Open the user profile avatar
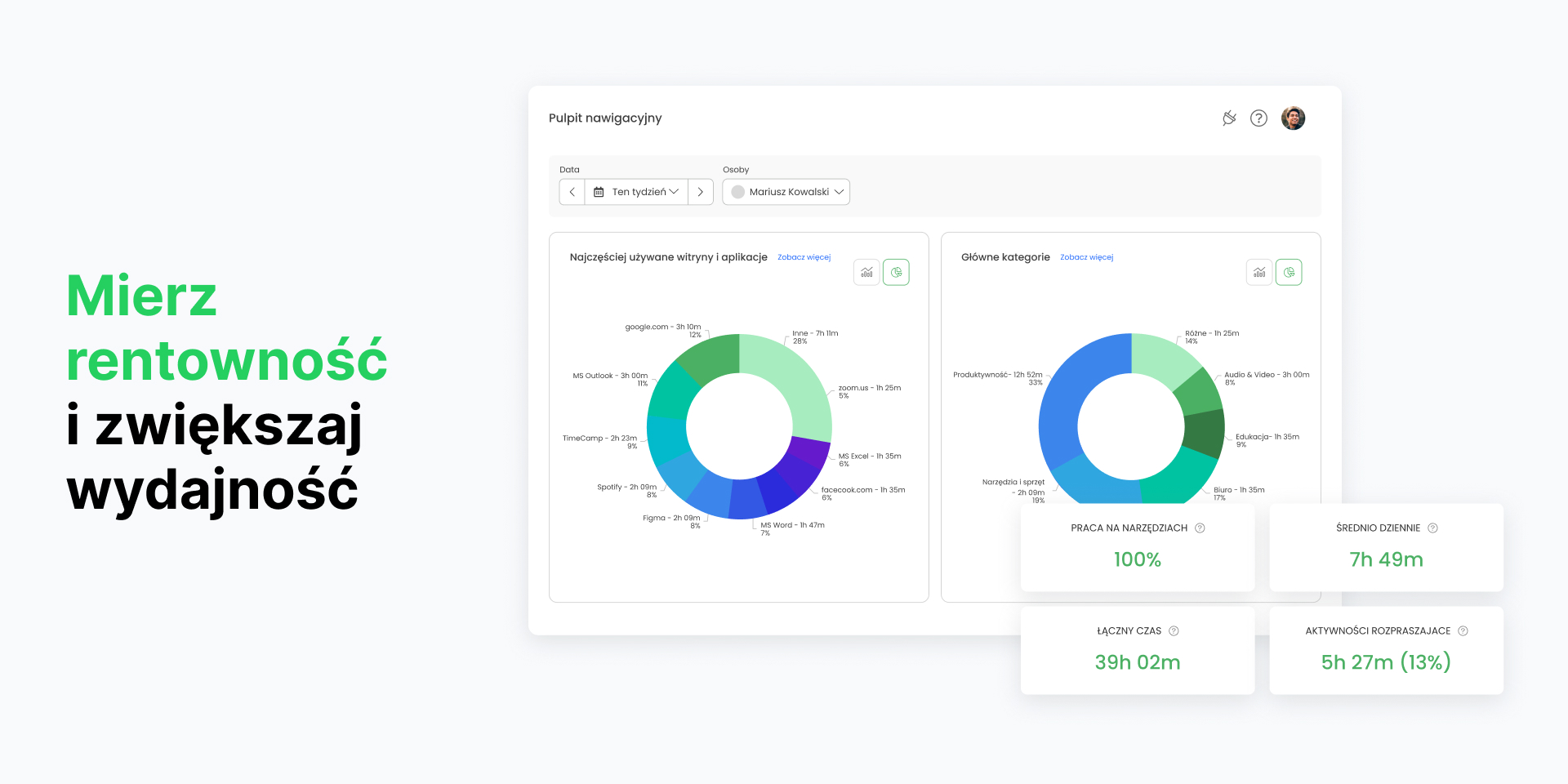This screenshot has width=1568, height=784. click(x=1293, y=118)
